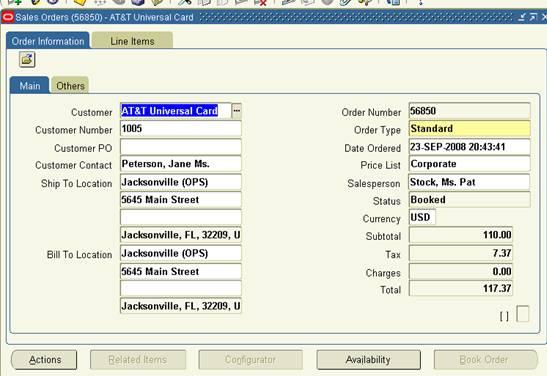547x376 pixels.
Task: Click the Sales Orders (56850) window title text
Action: pyautogui.click(x=104, y=17)
